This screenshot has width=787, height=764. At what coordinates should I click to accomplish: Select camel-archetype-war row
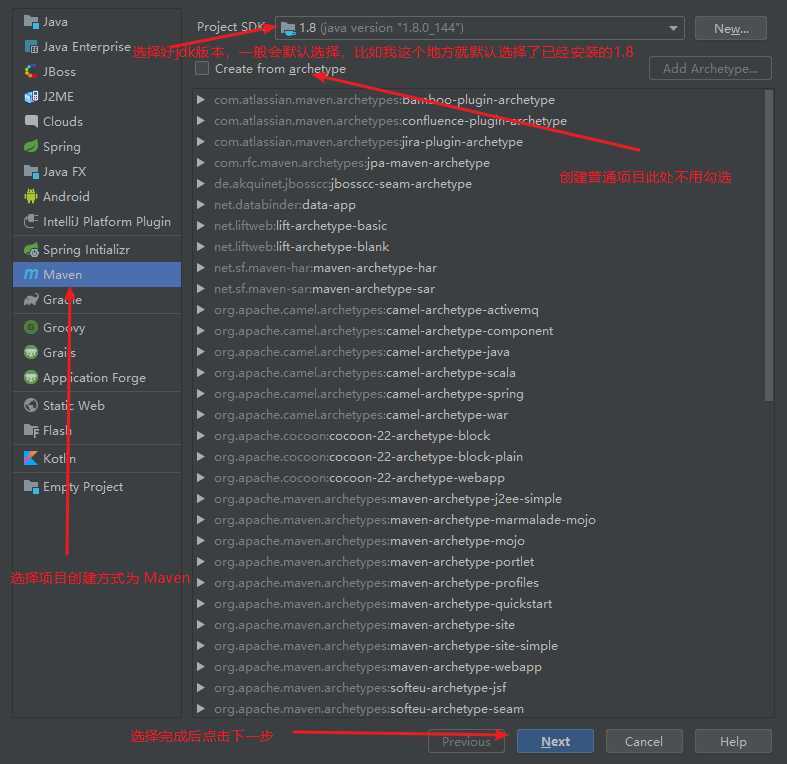tap(478, 415)
